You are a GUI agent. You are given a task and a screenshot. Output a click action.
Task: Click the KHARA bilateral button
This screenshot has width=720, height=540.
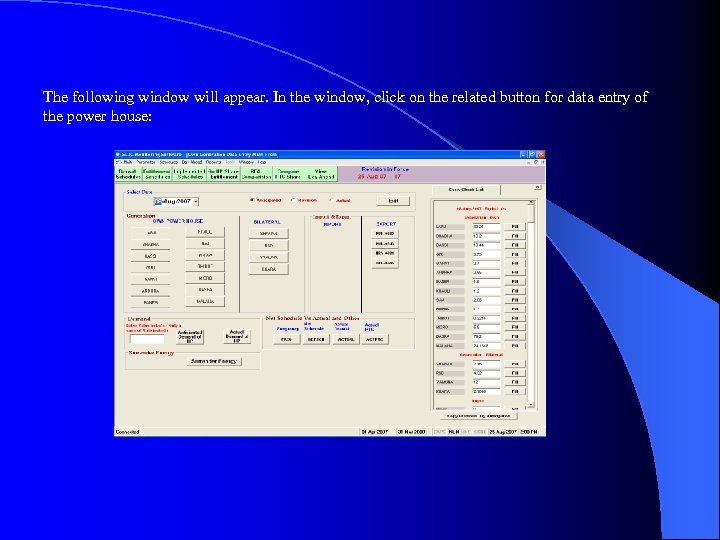[269, 269]
